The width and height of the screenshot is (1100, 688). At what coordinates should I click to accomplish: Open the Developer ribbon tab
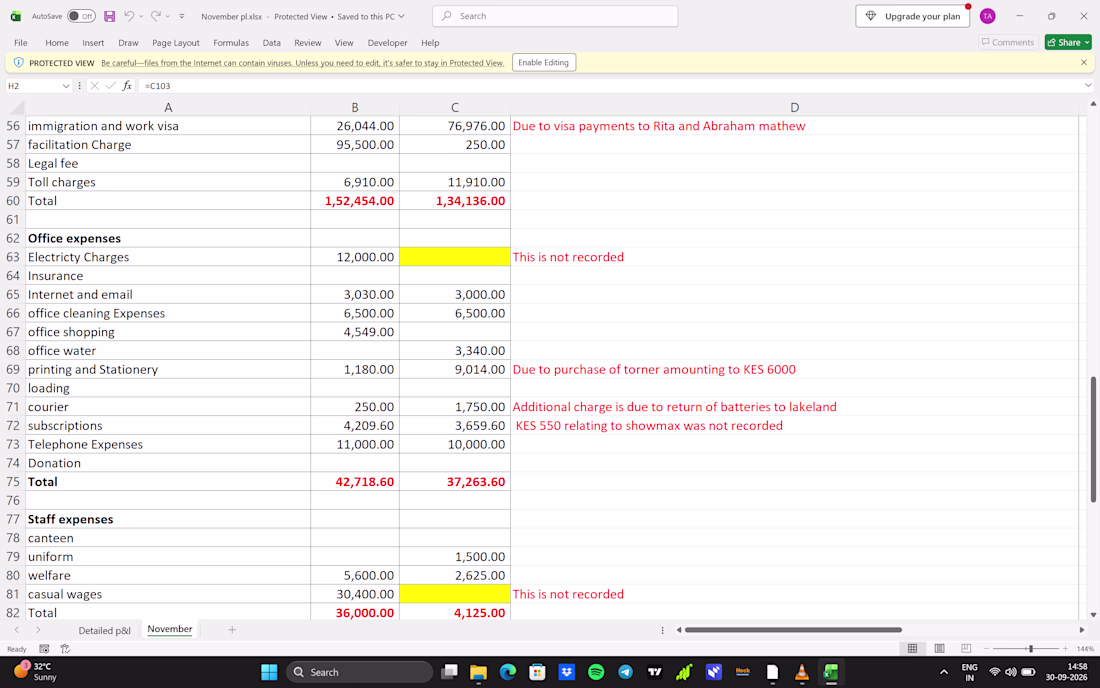coord(387,43)
